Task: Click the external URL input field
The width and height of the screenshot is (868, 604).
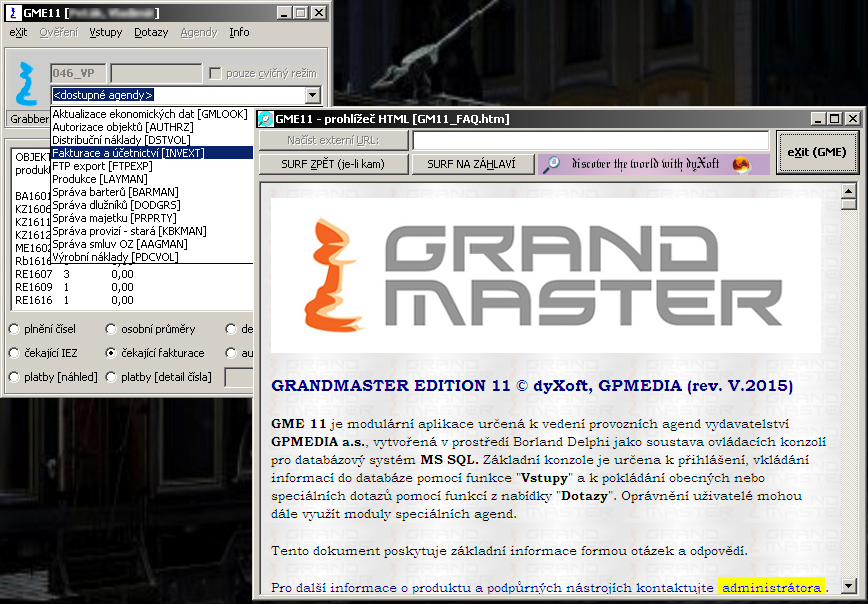Action: (x=591, y=141)
